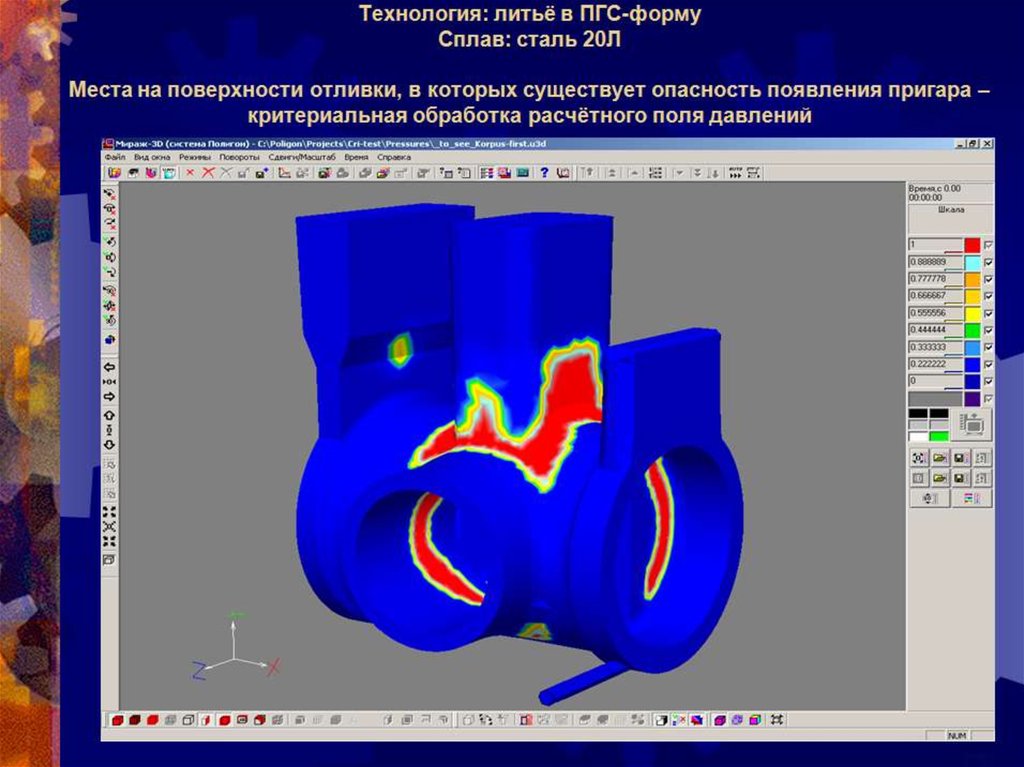This screenshot has height=767, width=1024.
Task: Click the up arrow view icon
Action: [x=110, y=416]
